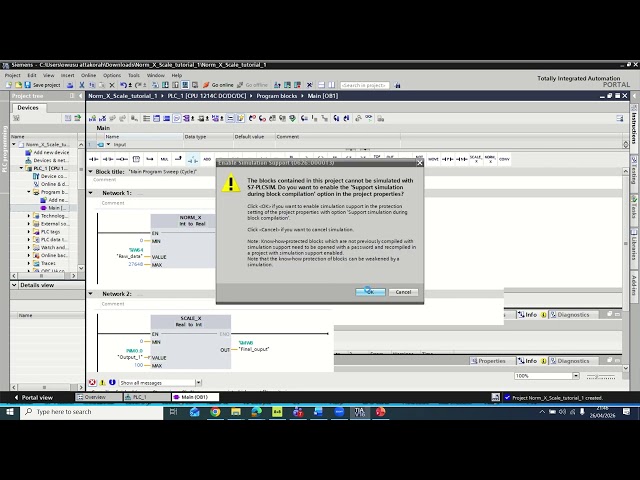Click the Save project button

pos(42,85)
